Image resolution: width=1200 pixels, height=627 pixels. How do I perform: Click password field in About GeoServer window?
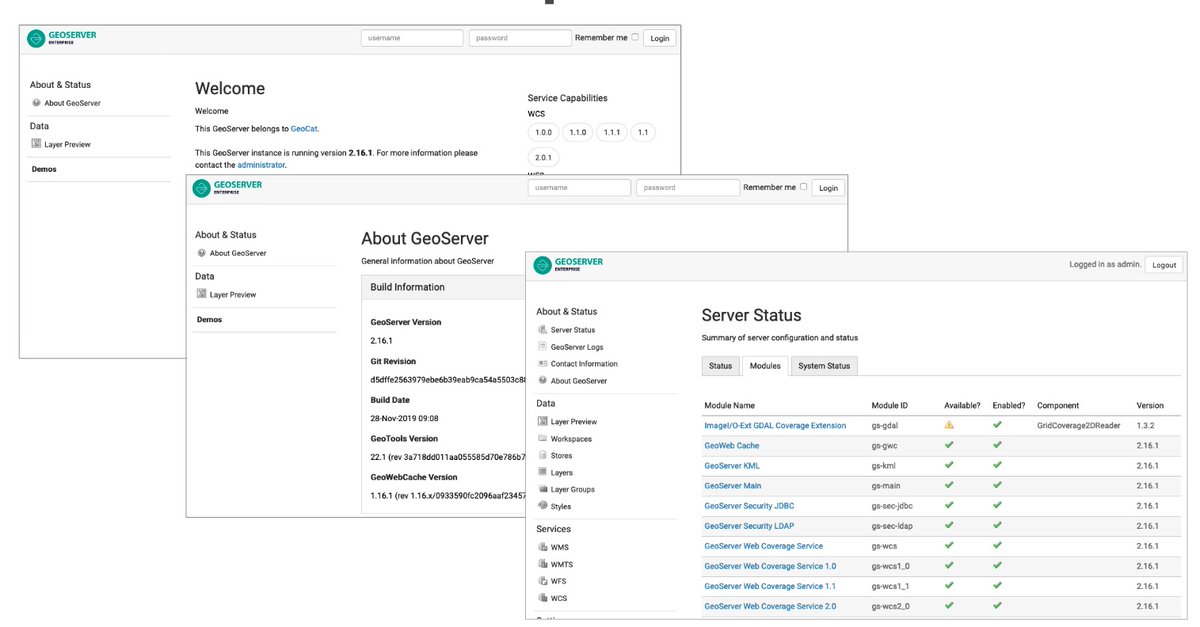(688, 188)
